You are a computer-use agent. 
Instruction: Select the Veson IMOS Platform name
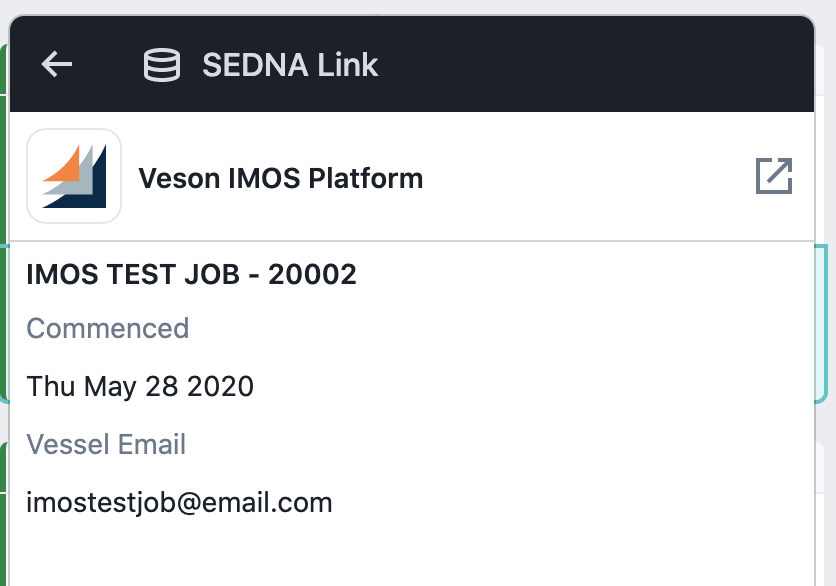tap(280, 178)
